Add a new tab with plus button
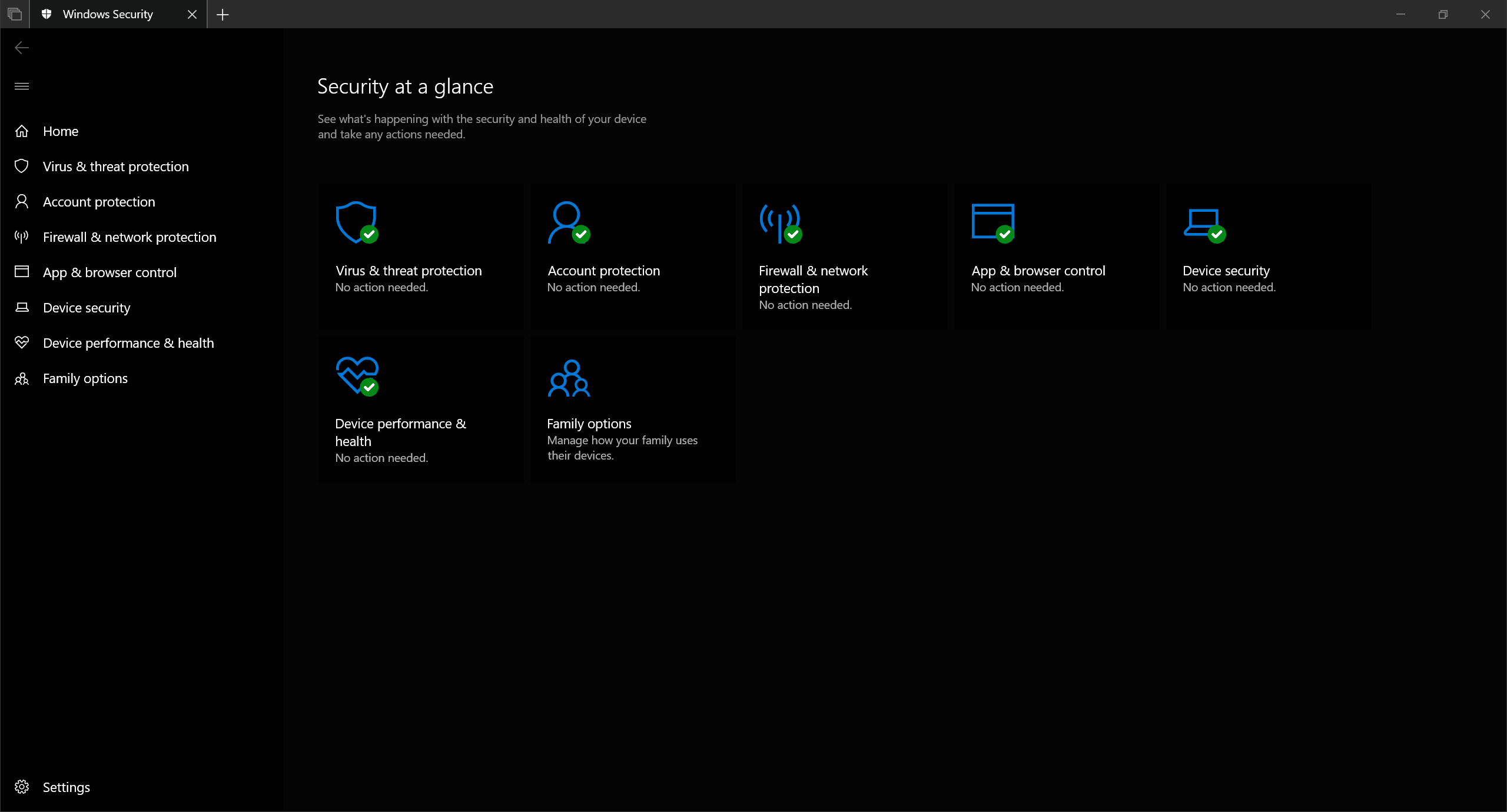1507x812 pixels. pos(223,15)
